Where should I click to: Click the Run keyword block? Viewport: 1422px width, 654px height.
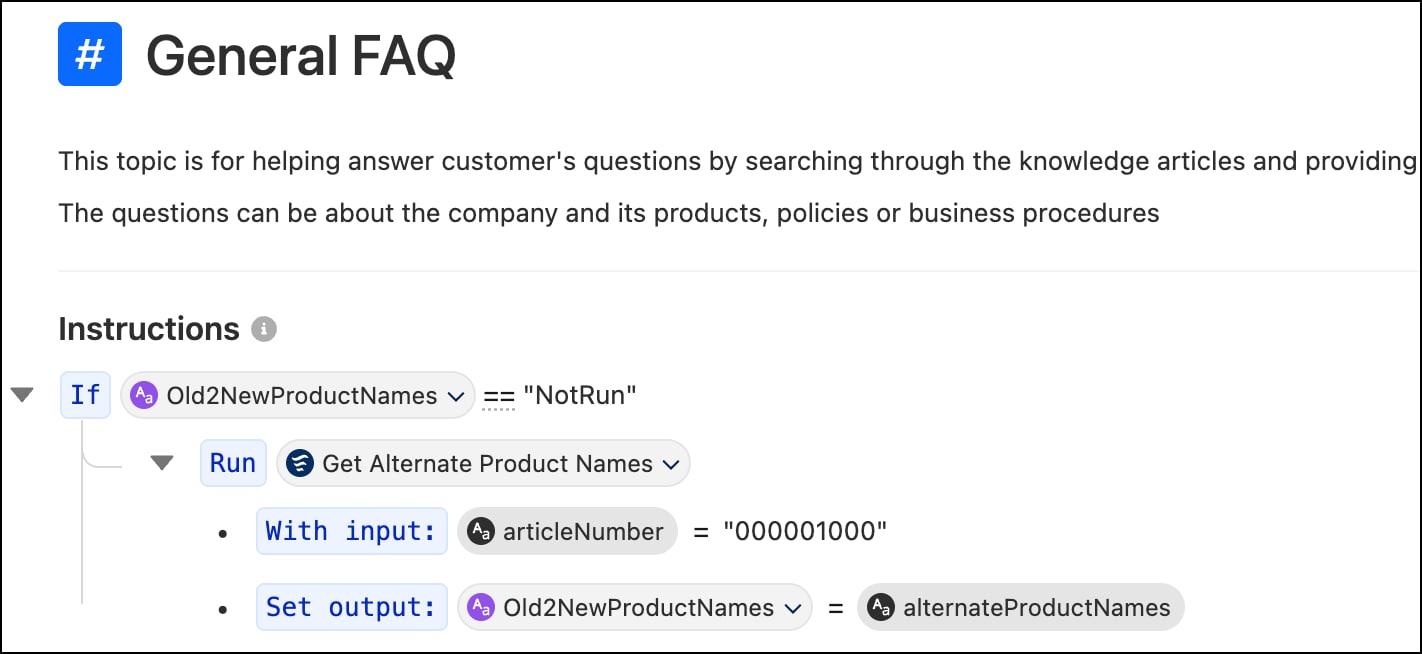coord(233,464)
